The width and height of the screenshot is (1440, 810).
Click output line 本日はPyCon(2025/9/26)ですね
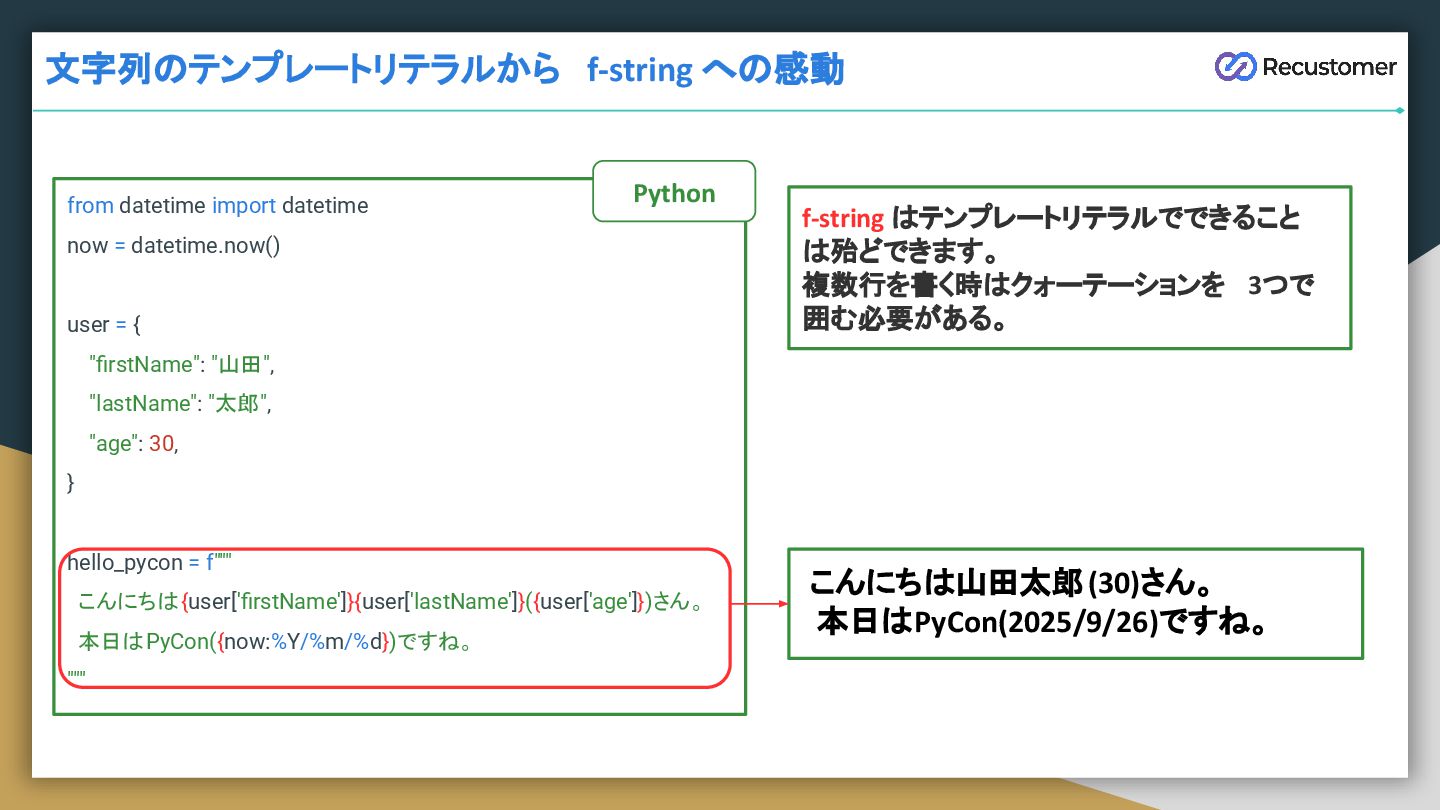1043,622
